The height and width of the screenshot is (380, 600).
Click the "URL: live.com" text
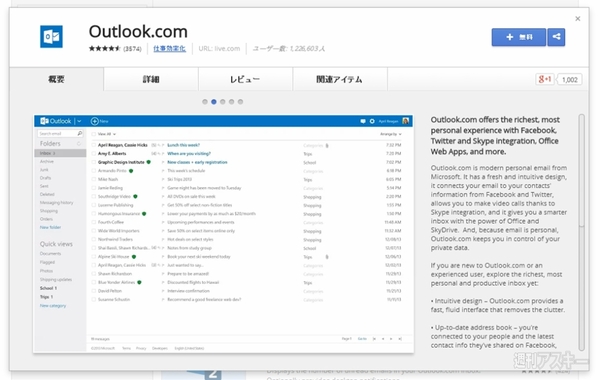coord(219,49)
